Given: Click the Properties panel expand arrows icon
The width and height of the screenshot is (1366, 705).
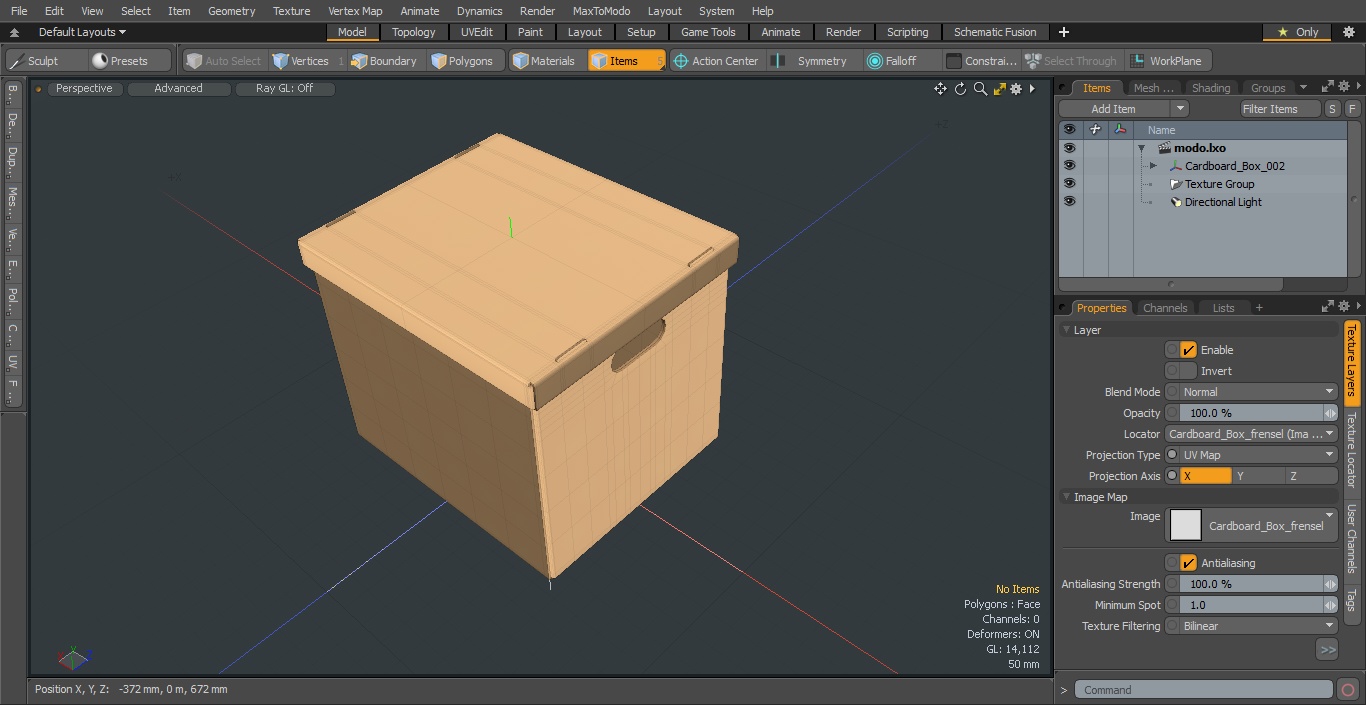Looking at the screenshot, I should click(x=1328, y=307).
